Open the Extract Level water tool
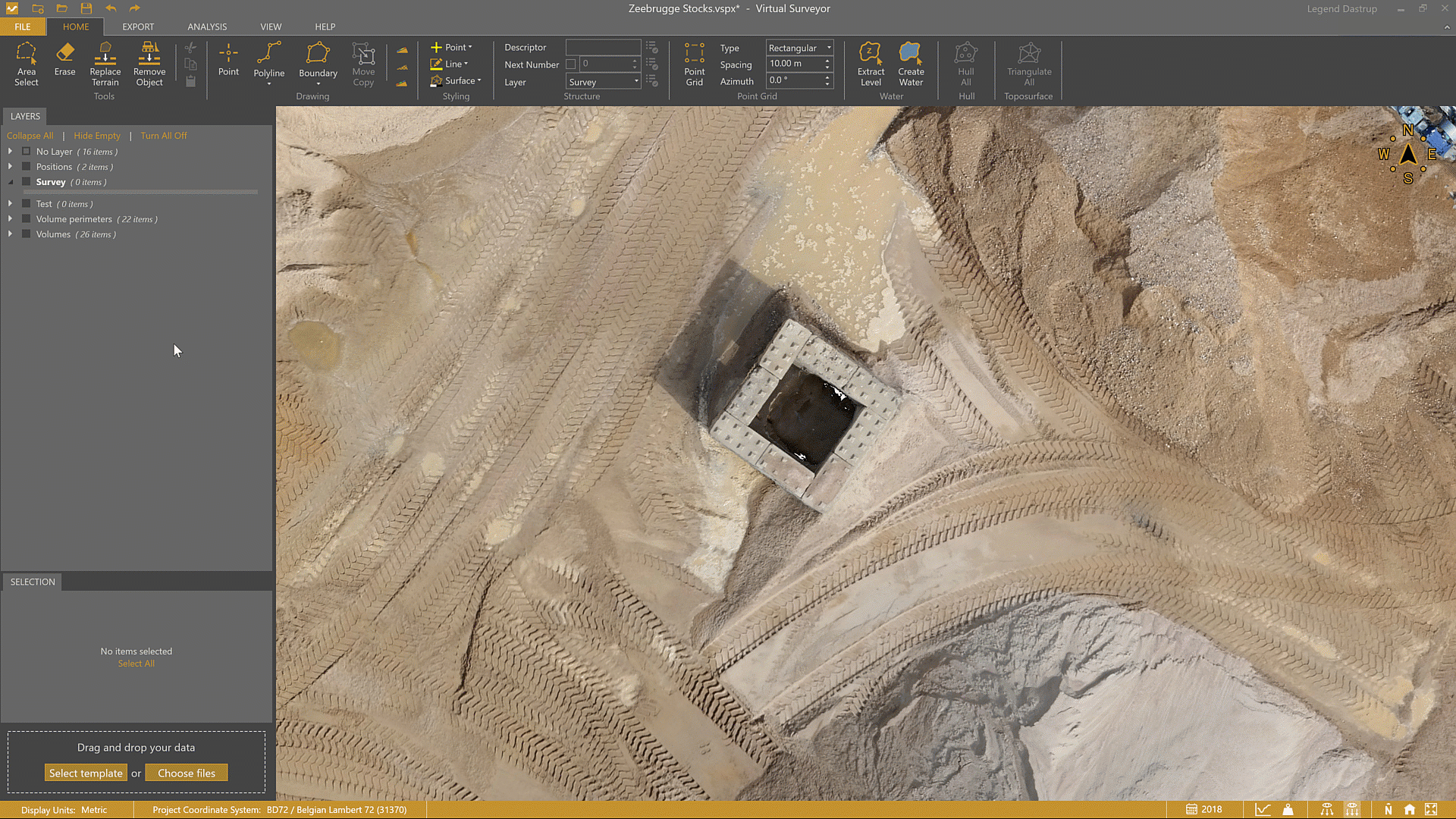Viewport: 1456px width, 819px height. [x=871, y=63]
